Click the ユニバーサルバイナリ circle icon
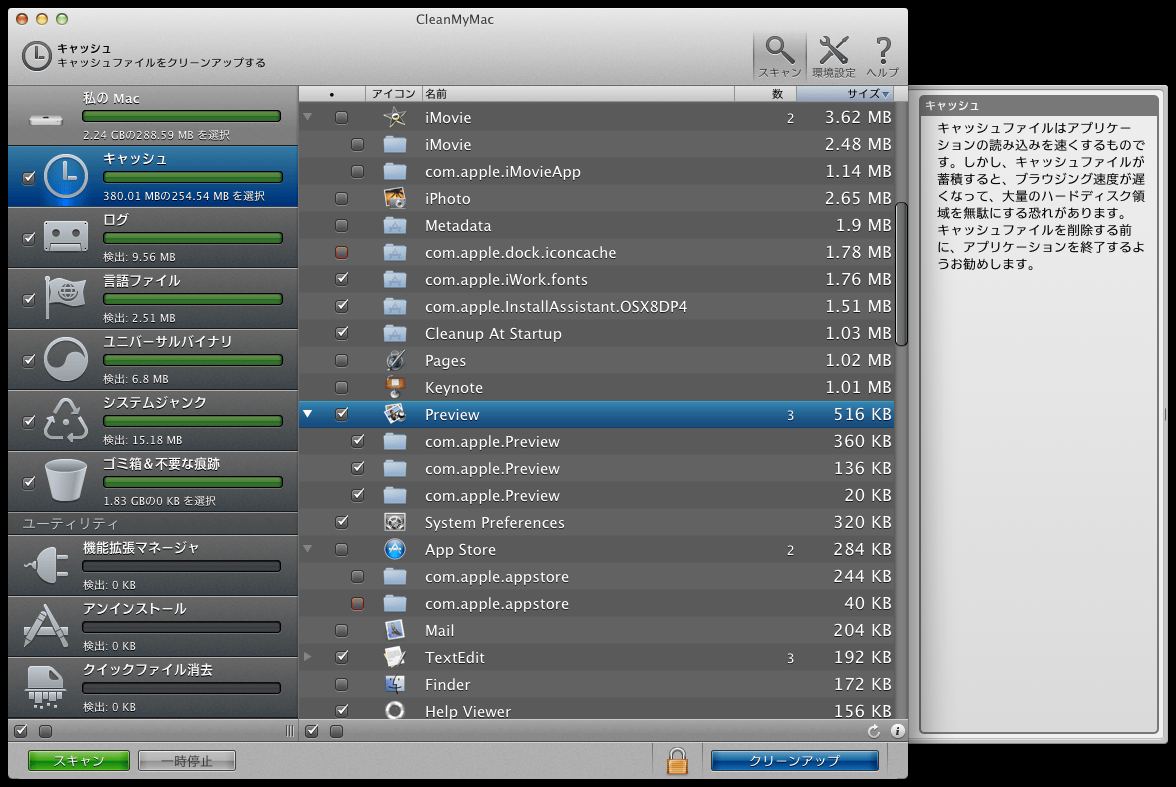 click(66, 359)
